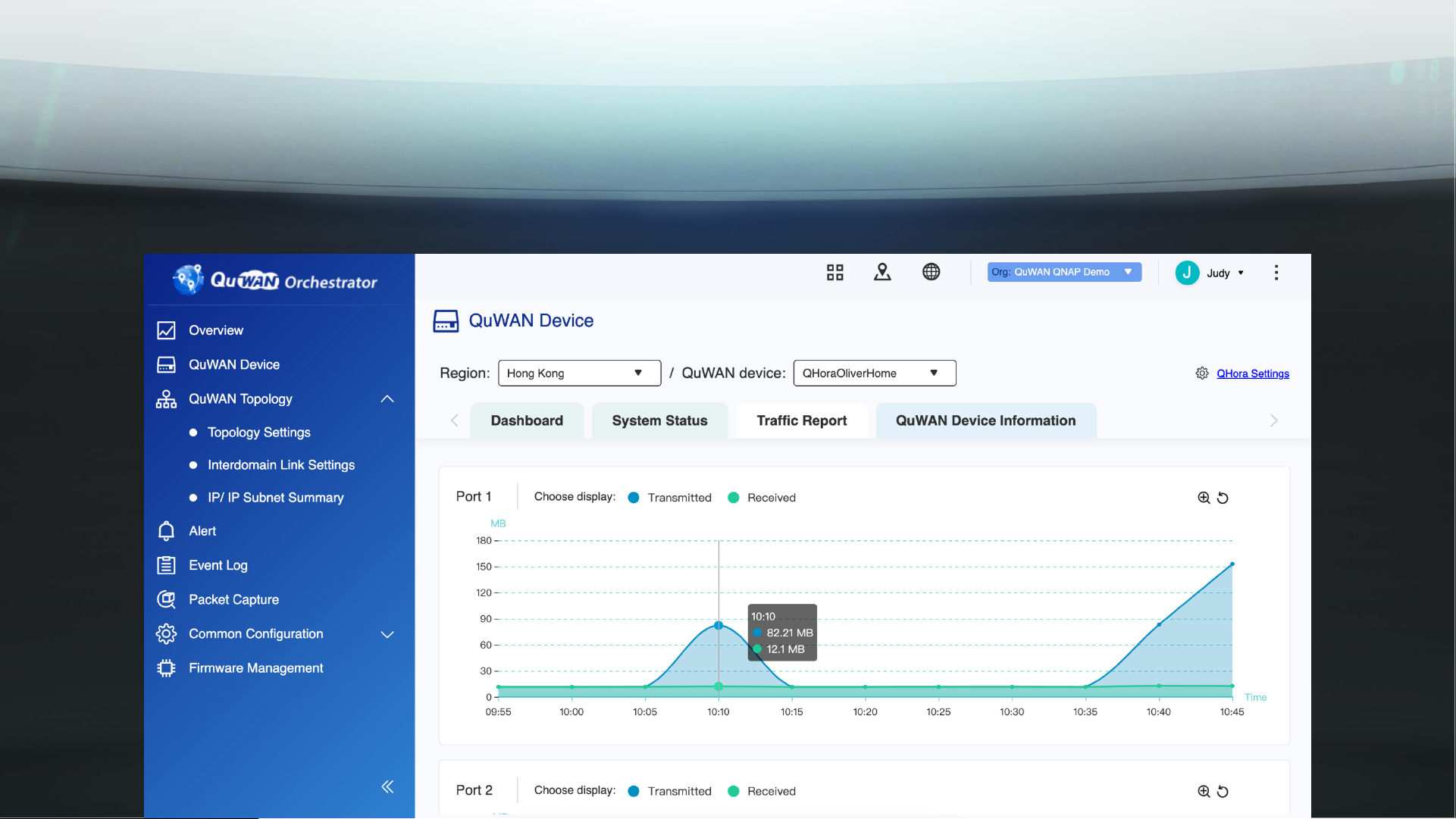Toggle Received display for Port 2
The width and height of the screenshot is (1456, 819).
click(x=761, y=791)
